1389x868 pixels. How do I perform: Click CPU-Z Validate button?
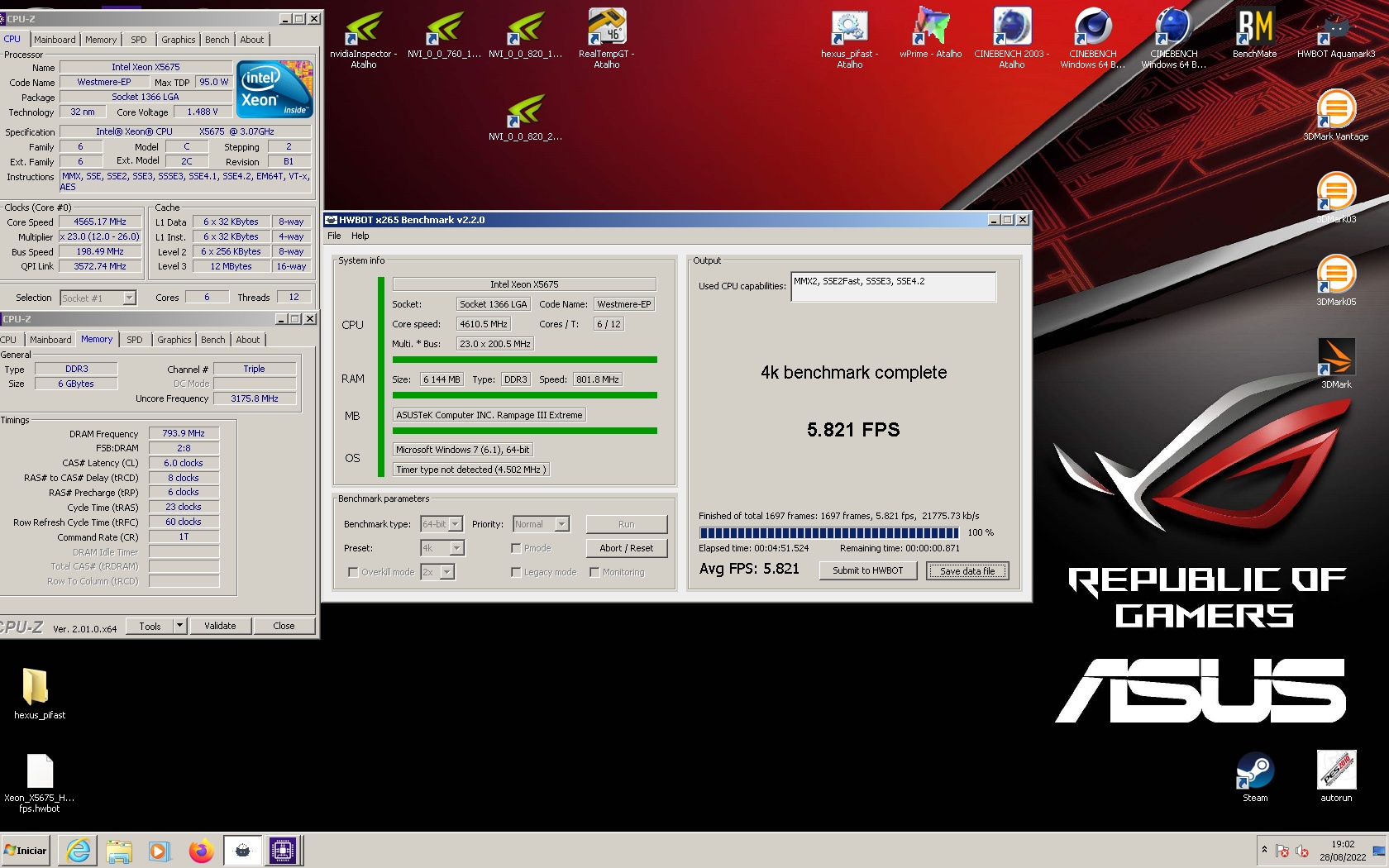pyautogui.click(x=220, y=626)
